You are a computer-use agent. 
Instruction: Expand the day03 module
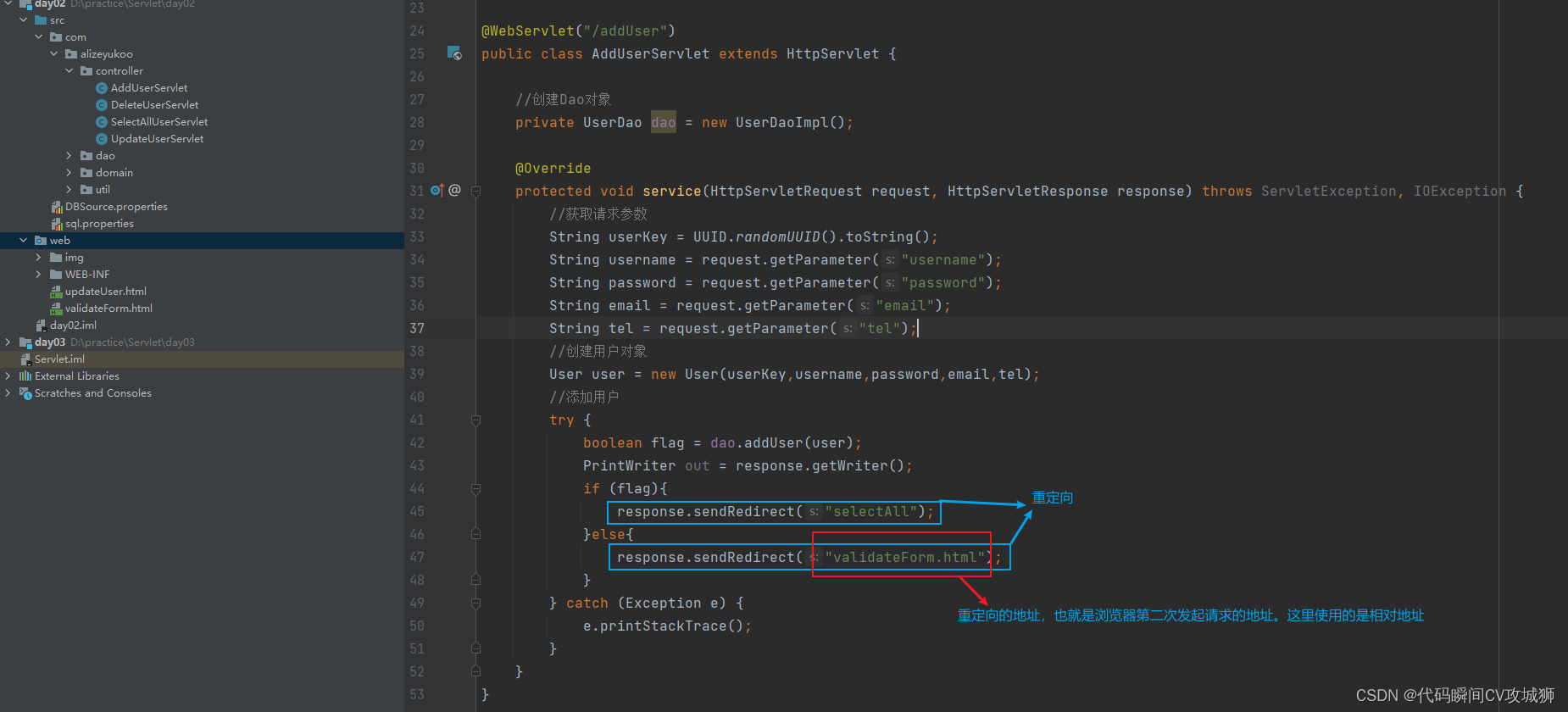pyautogui.click(x=8, y=342)
